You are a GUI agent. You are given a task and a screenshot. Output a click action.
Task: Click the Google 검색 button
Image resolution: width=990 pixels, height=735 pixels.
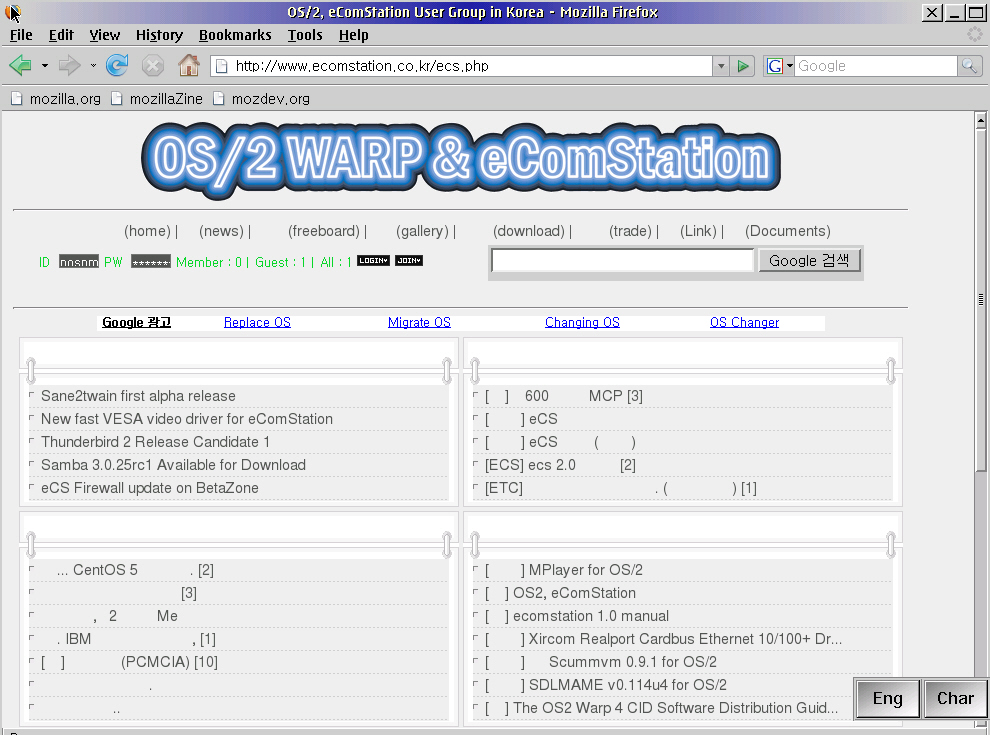pyautogui.click(x=809, y=260)
